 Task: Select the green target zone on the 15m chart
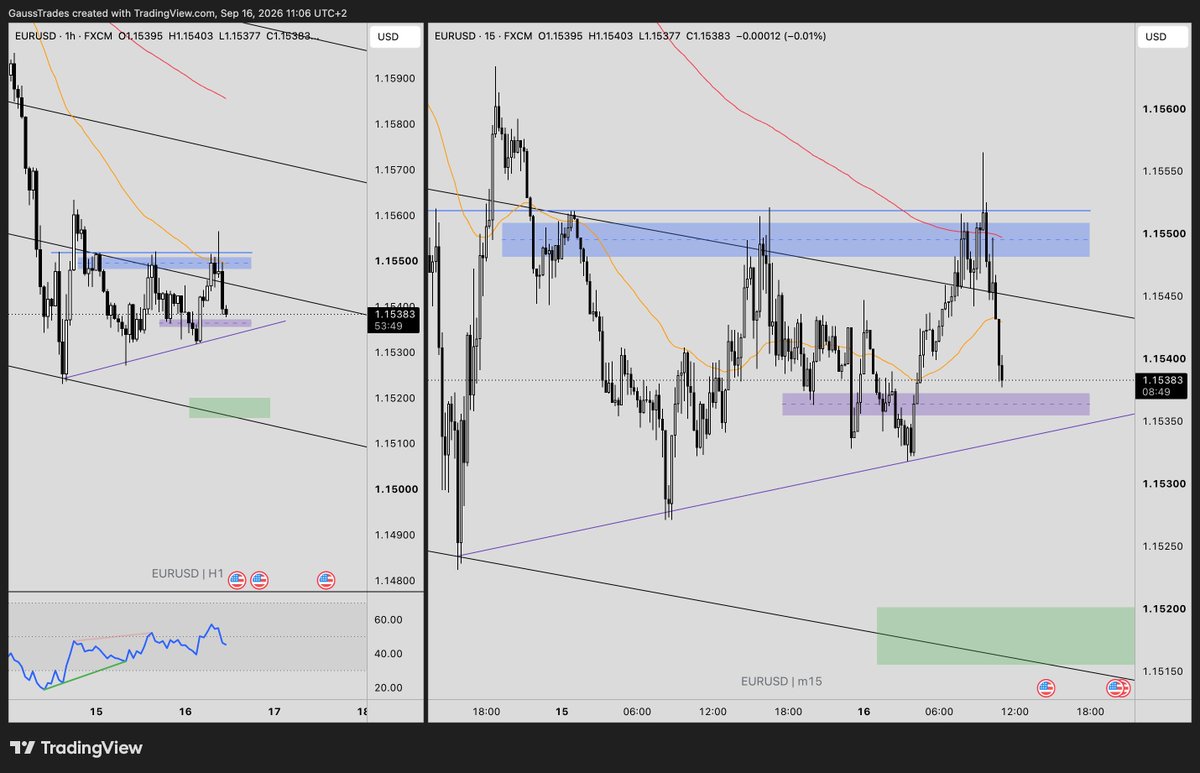[1005, 635]
